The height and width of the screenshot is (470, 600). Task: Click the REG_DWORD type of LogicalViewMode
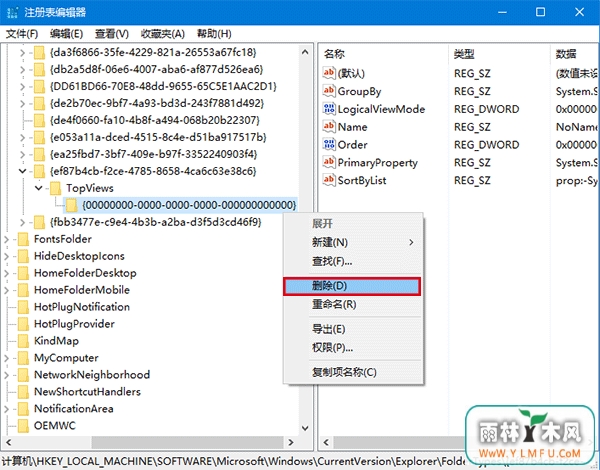pos(486,109)
